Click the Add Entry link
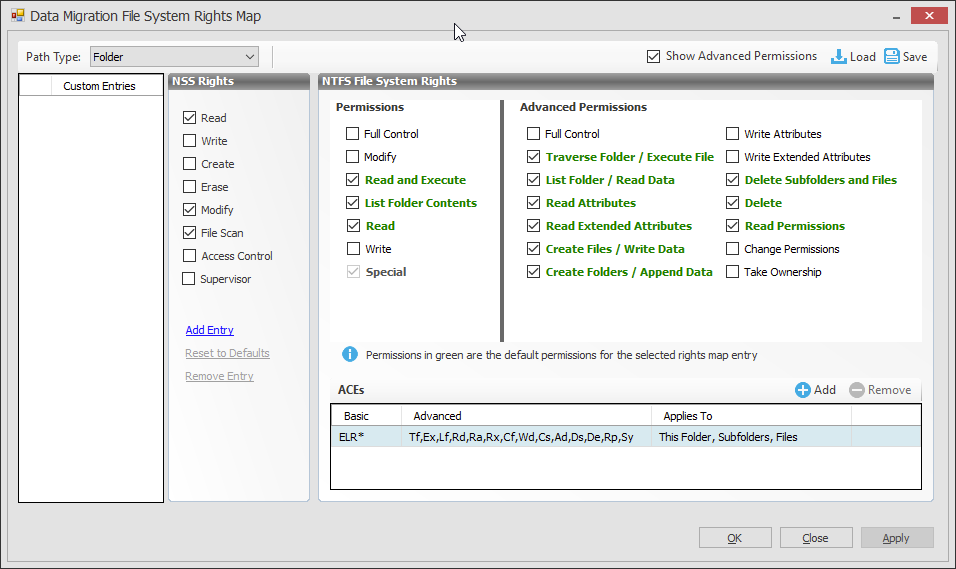This screenshot has width=956, height=569. (210, 330)
